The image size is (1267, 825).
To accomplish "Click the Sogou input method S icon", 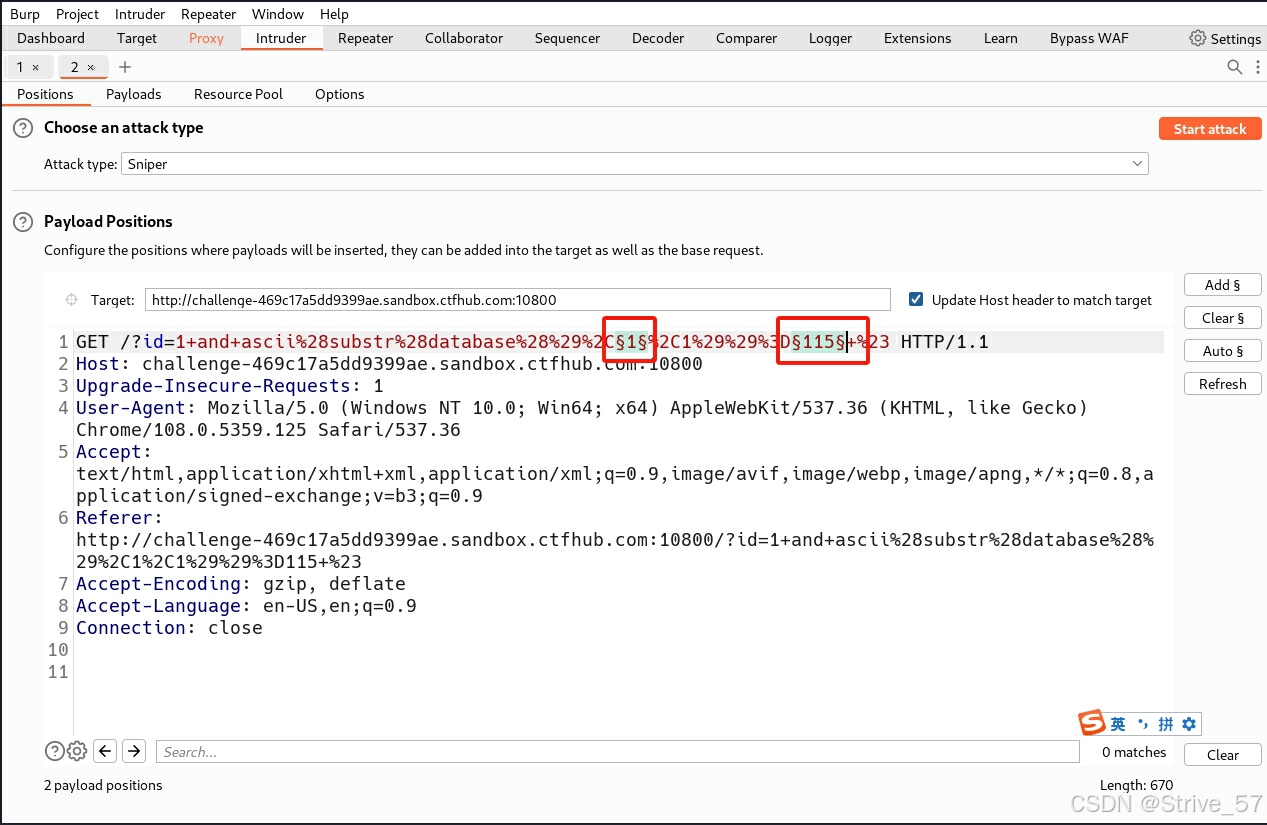I will coord(1092,723).
